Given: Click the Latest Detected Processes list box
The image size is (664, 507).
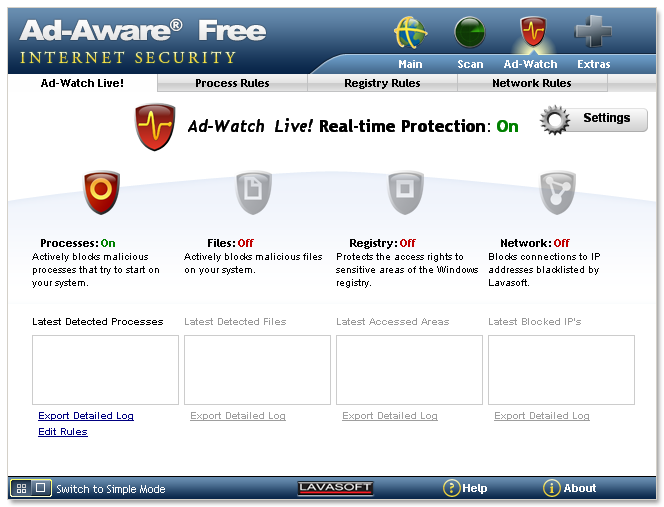Looking at the screenshot, I should [105, 370].
